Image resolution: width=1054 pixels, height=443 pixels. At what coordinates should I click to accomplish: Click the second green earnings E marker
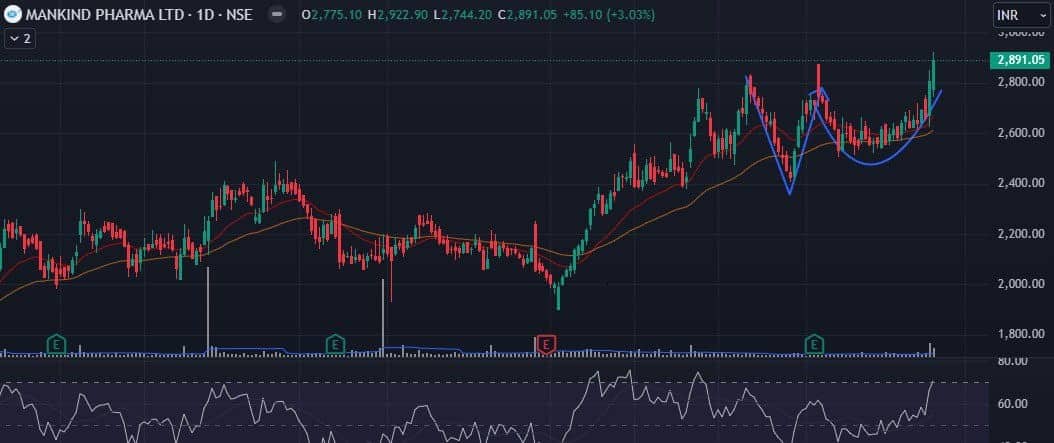tap(335, 345)
